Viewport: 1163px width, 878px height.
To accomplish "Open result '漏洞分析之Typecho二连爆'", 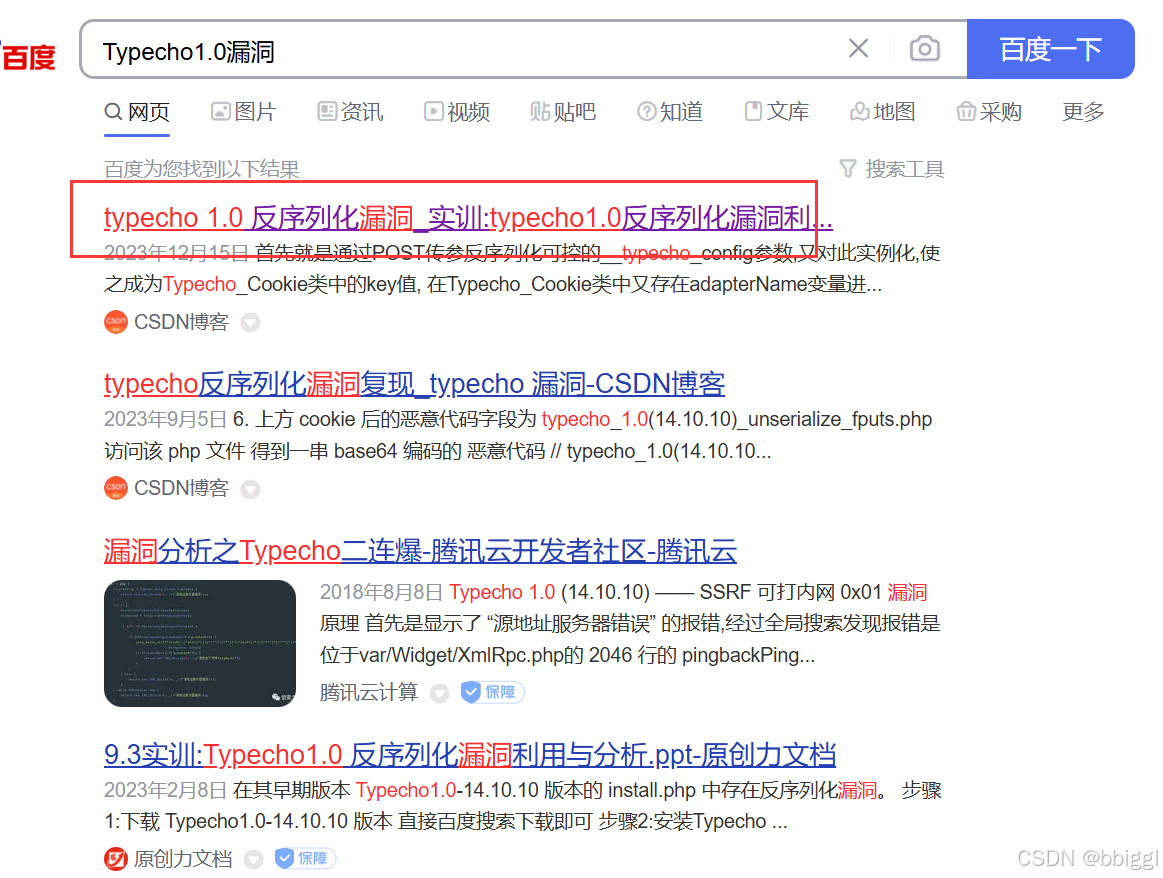I will coord(420,551).
